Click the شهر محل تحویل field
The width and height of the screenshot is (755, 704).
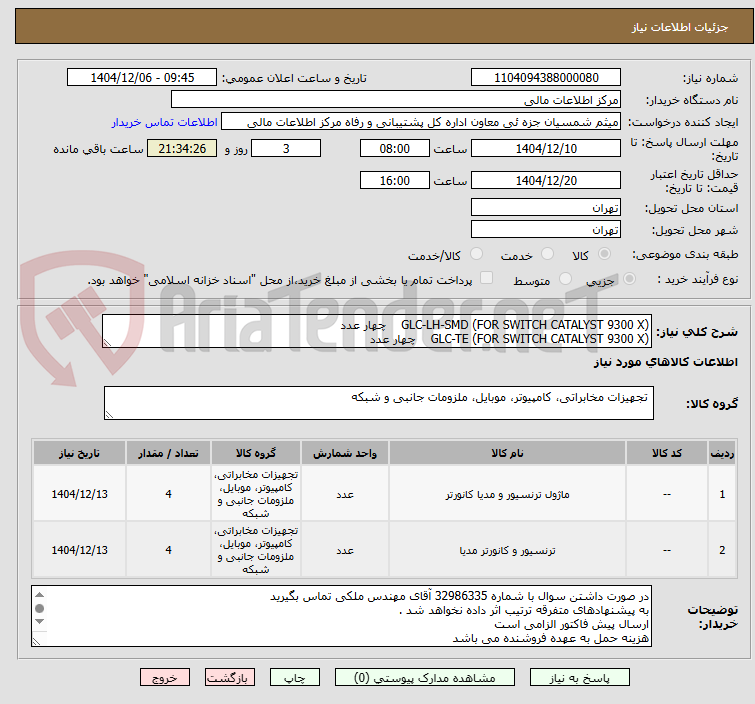point(546,230)
